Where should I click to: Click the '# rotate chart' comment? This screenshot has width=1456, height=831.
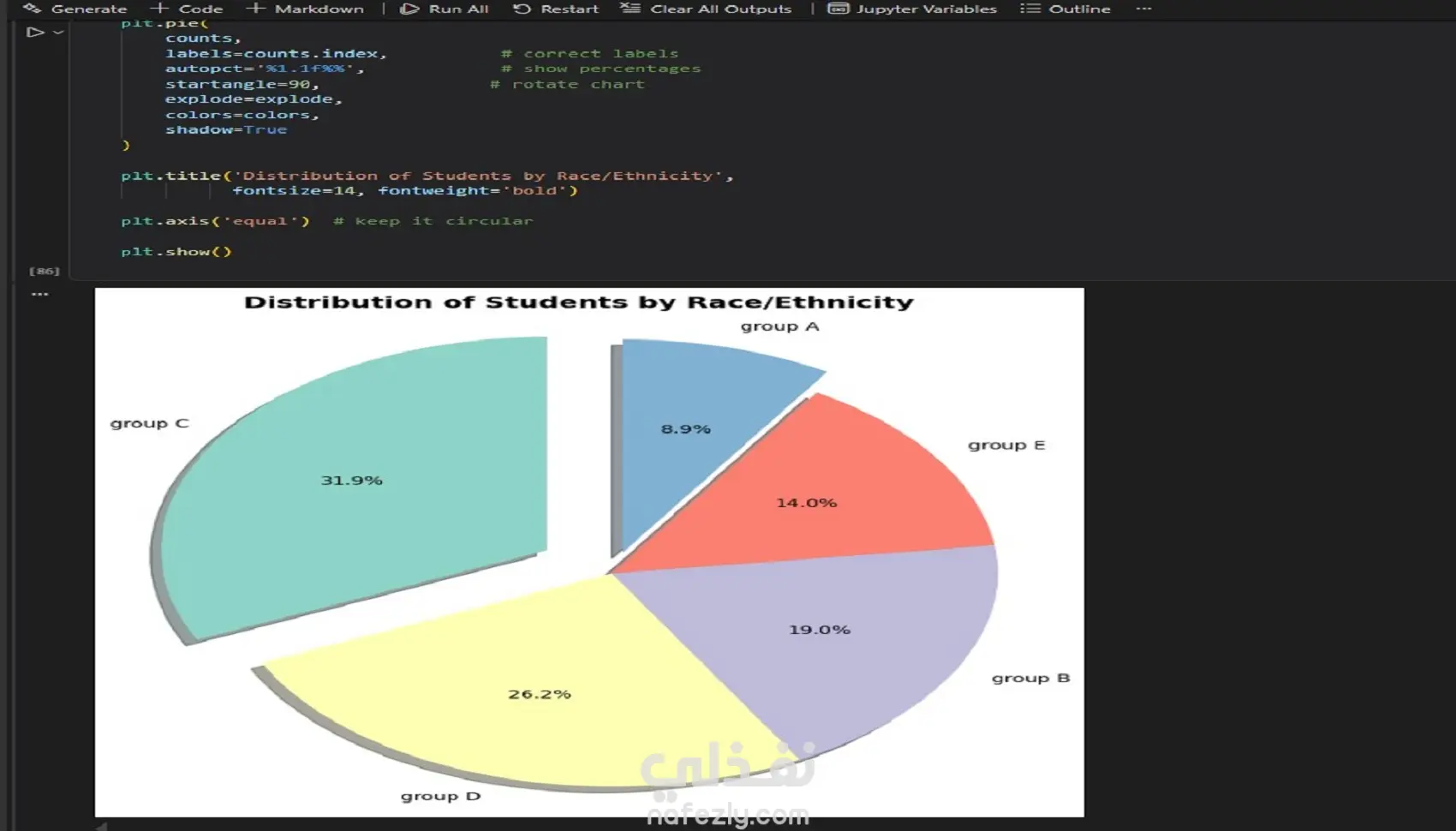(567, 84)
